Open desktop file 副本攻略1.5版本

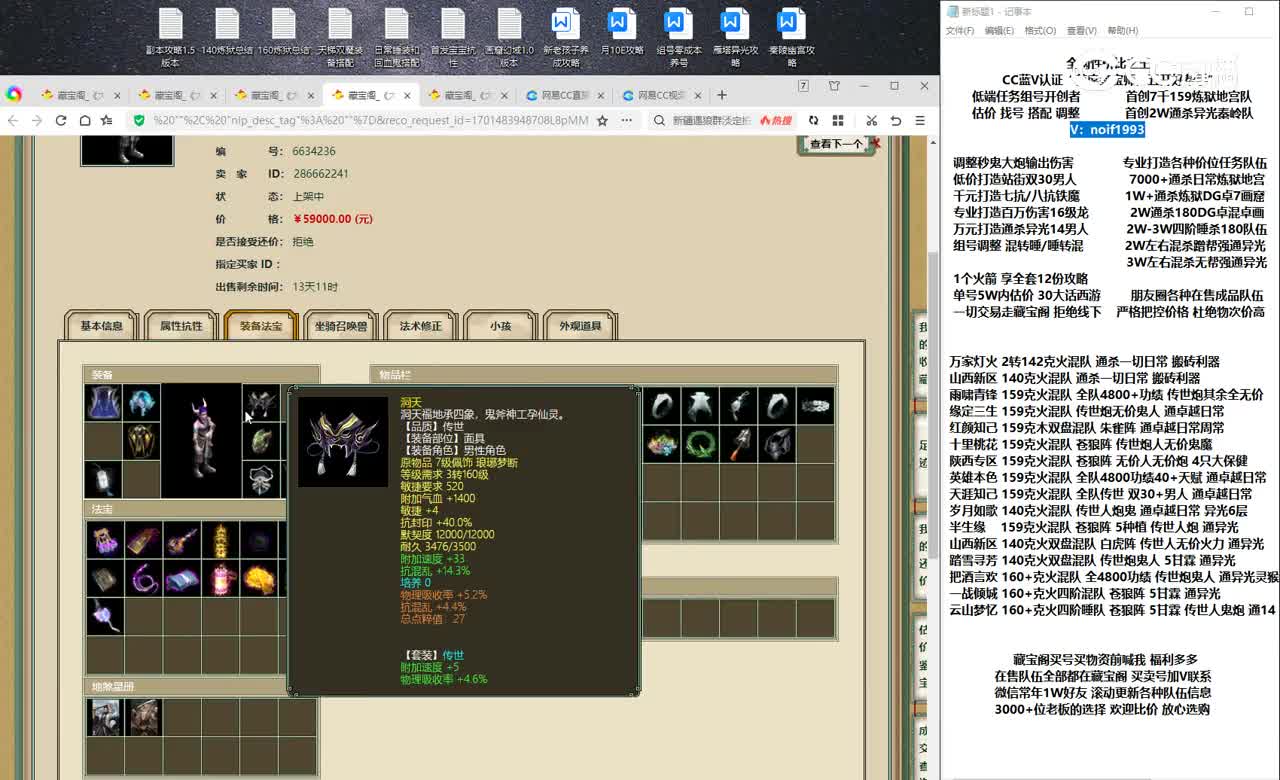(170, 38)
